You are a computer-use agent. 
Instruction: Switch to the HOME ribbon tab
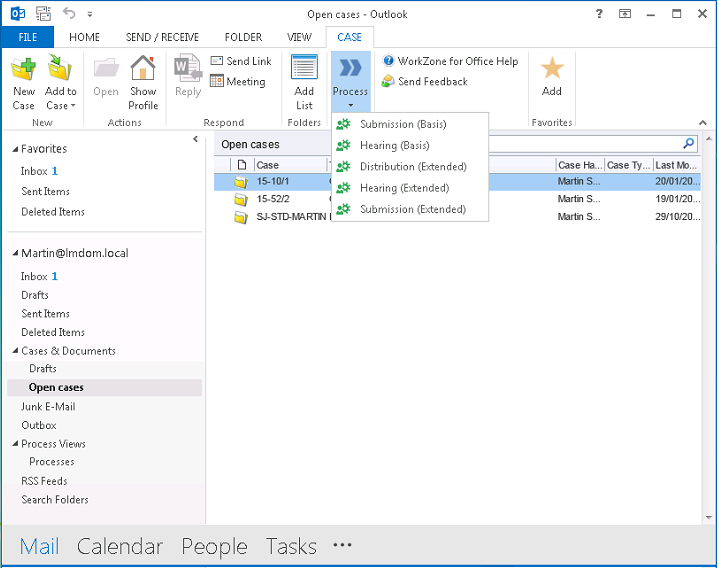pos(84,37)
